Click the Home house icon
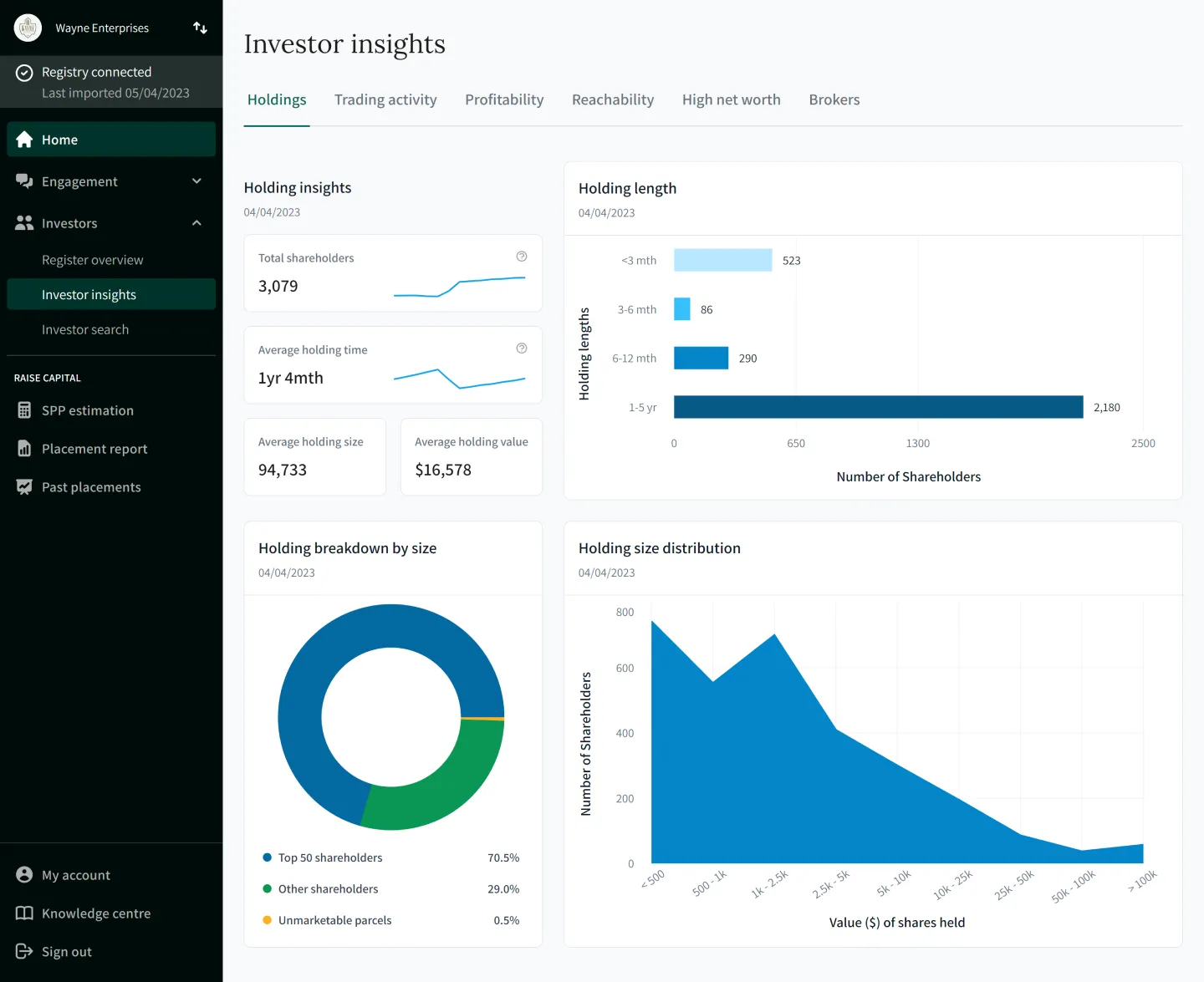This screenshot has height=982, width=1204. point(24,140)
